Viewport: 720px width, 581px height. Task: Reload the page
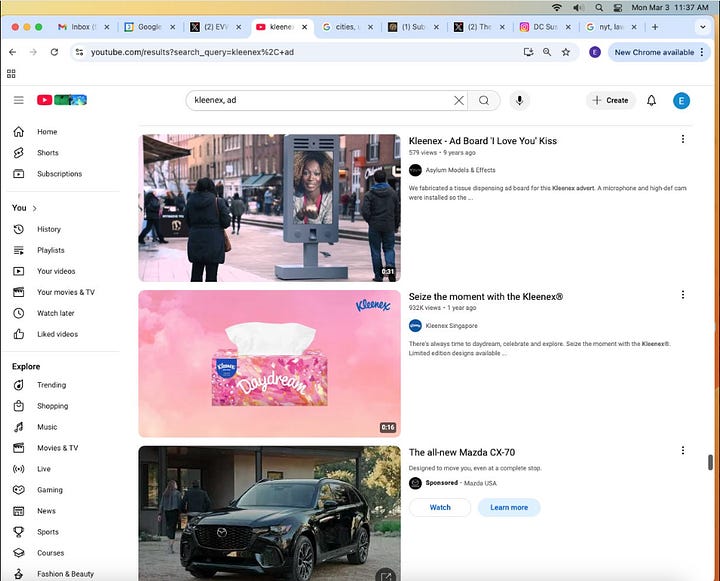point(54,52)
